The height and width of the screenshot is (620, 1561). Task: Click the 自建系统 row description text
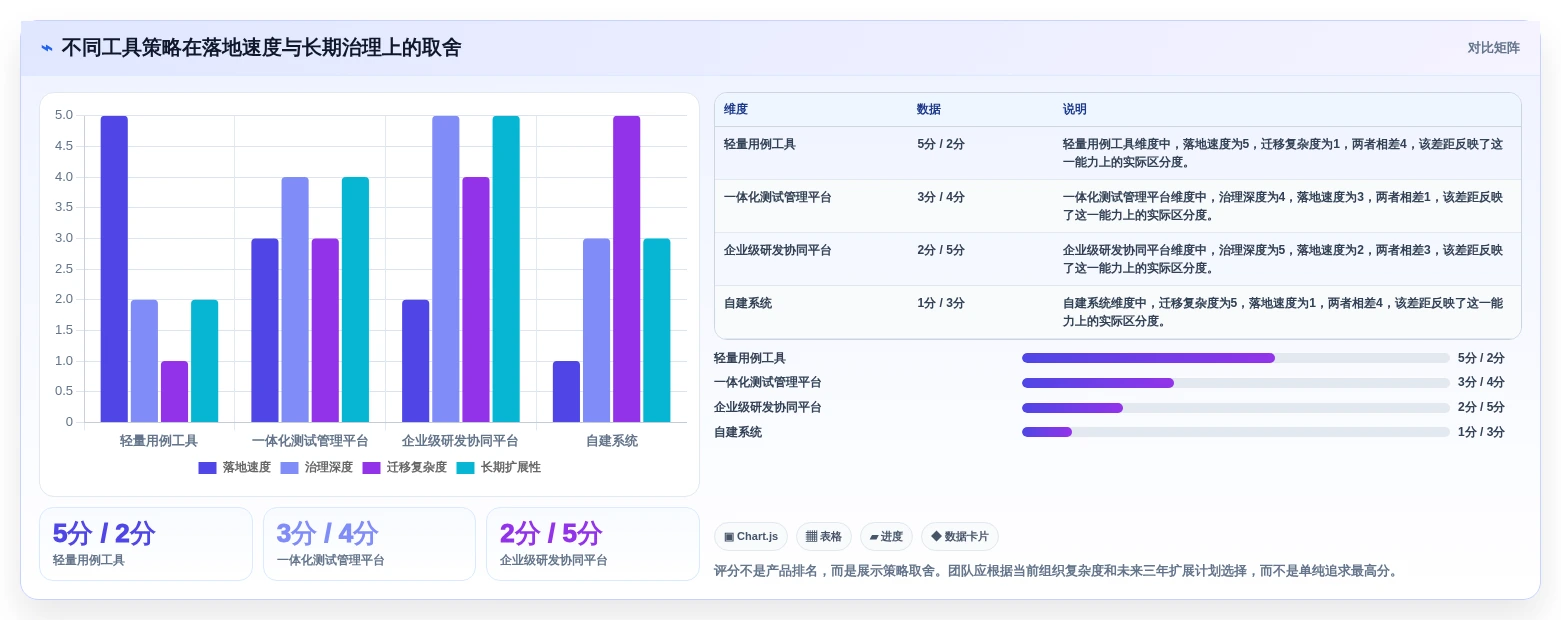click(1283, 312)
